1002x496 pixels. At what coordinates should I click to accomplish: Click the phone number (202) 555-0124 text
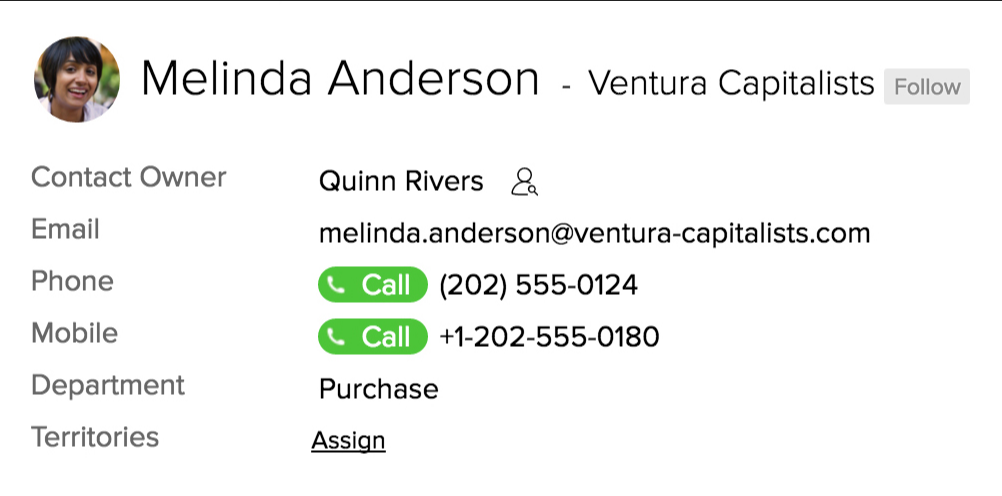pyautogui.click(x=538, y=286)
